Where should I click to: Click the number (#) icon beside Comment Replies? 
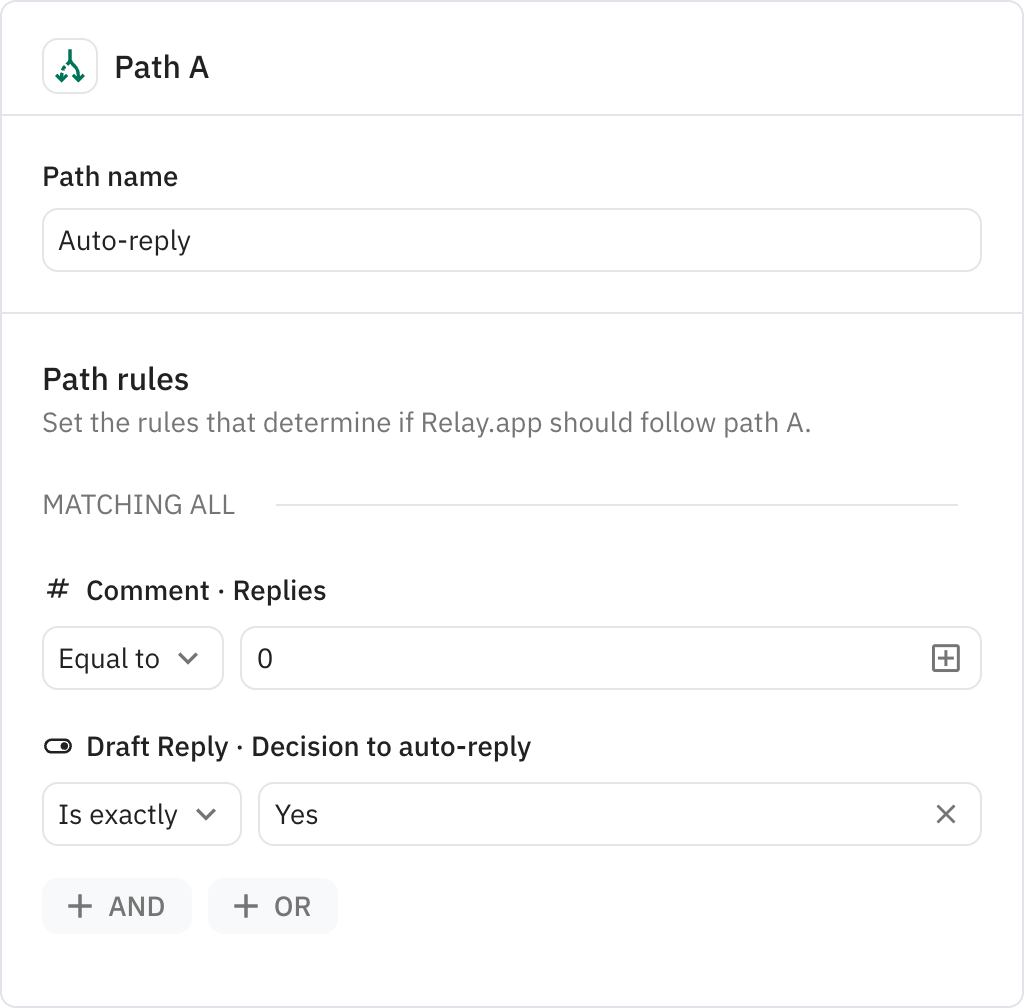58,590
